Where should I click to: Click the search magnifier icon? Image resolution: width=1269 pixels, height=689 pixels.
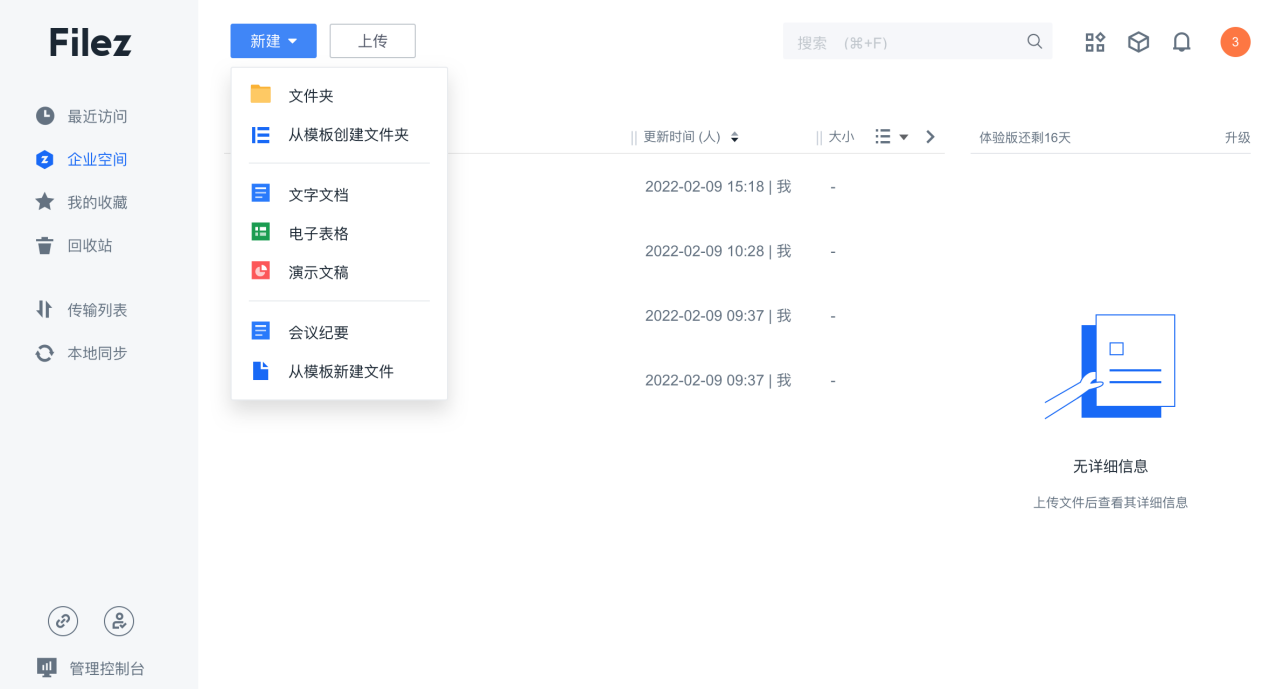tap(1035, 42)
